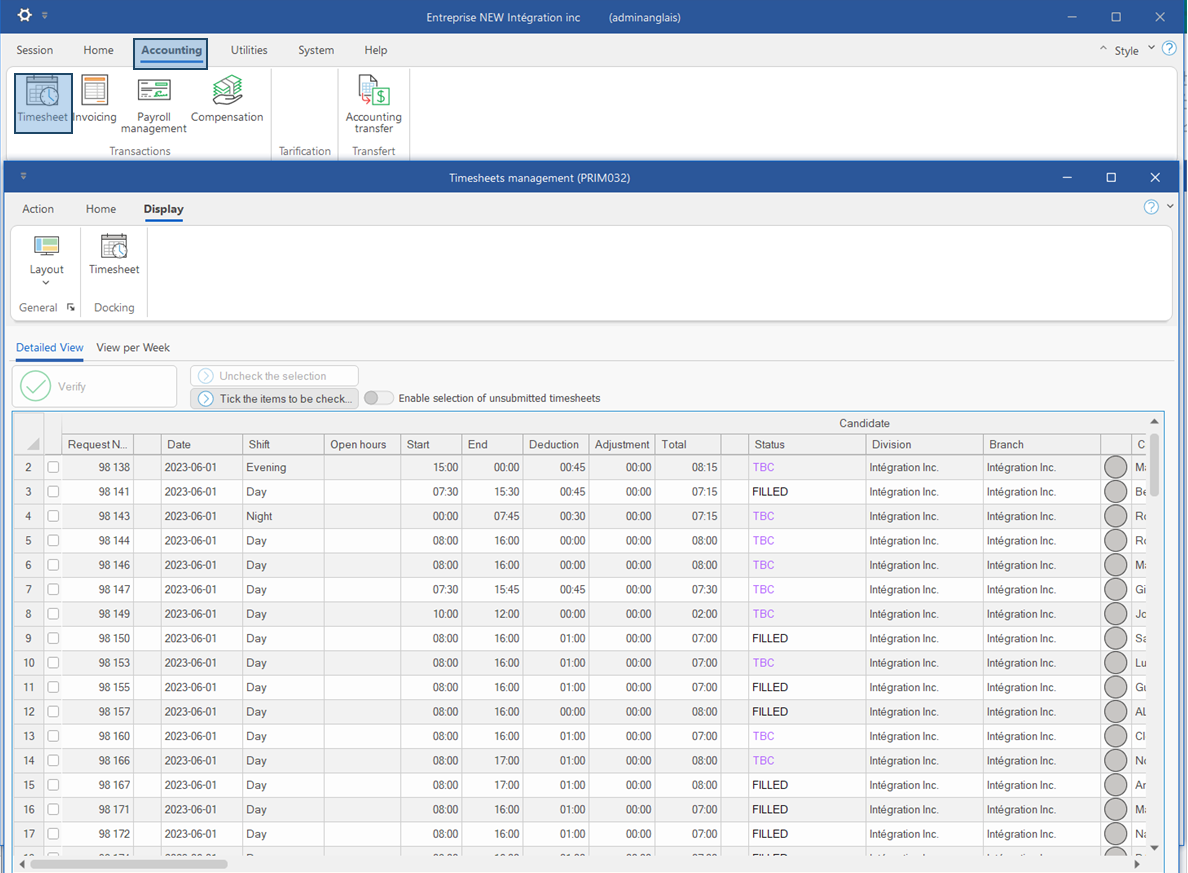Screen dimensions: 1188x873
Task: Switch to the Utilities ribbon tab
Action: pos(249,50)
